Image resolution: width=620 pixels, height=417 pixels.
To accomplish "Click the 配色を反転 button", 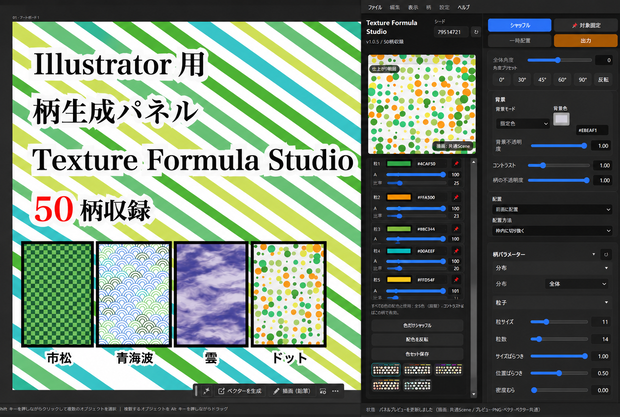I will (417, 340).
